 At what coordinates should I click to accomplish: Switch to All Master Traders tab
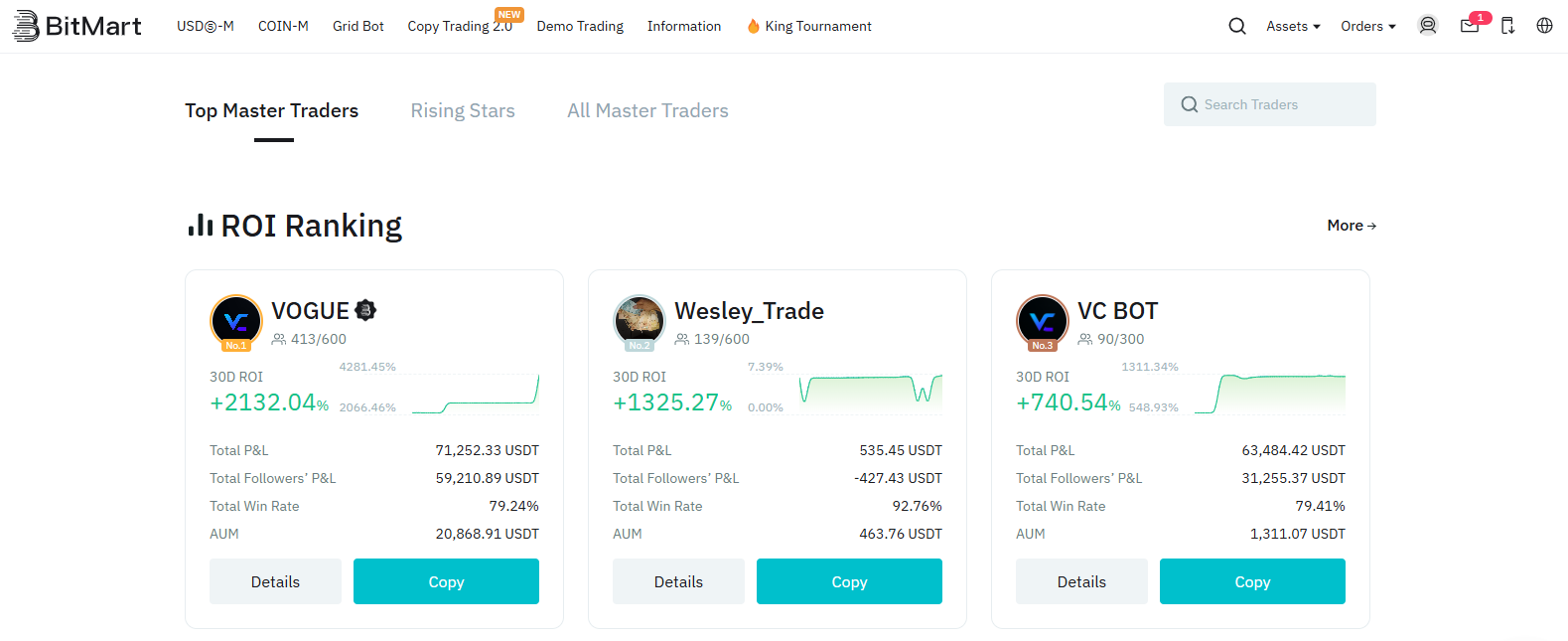coord(647,110)
